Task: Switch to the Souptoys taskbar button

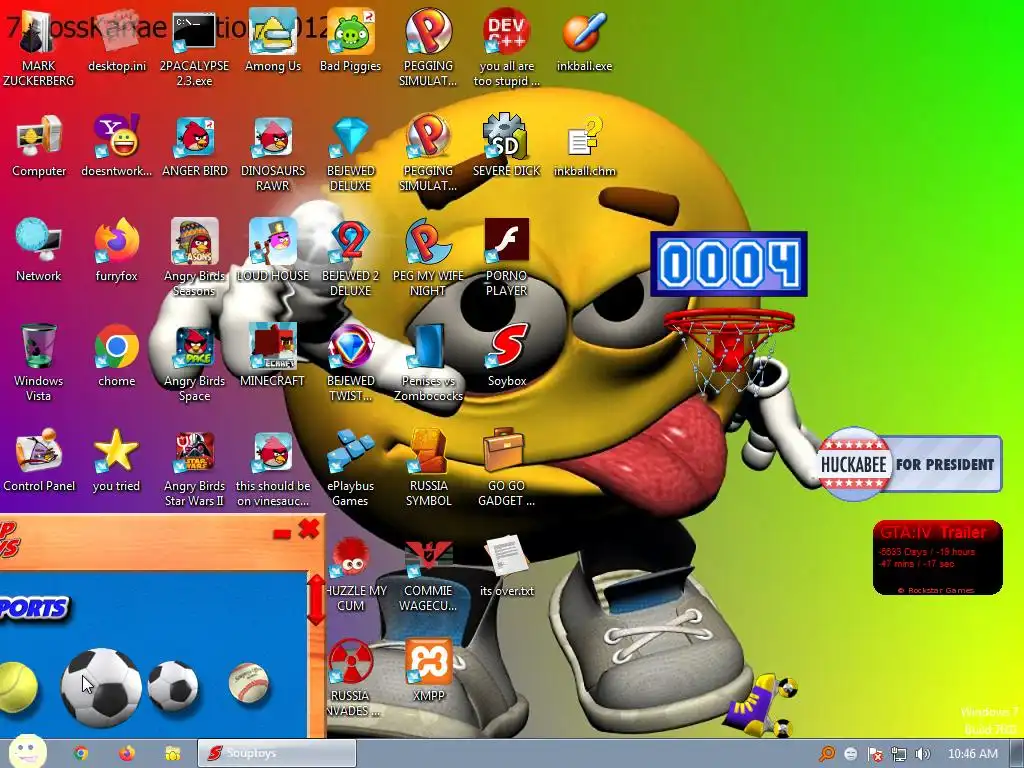Action: (x=277, y=754)
